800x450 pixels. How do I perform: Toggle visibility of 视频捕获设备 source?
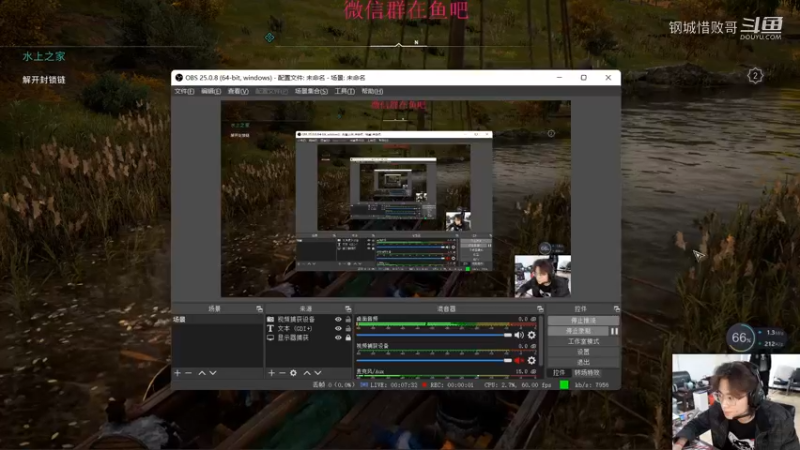pos(338,319)
